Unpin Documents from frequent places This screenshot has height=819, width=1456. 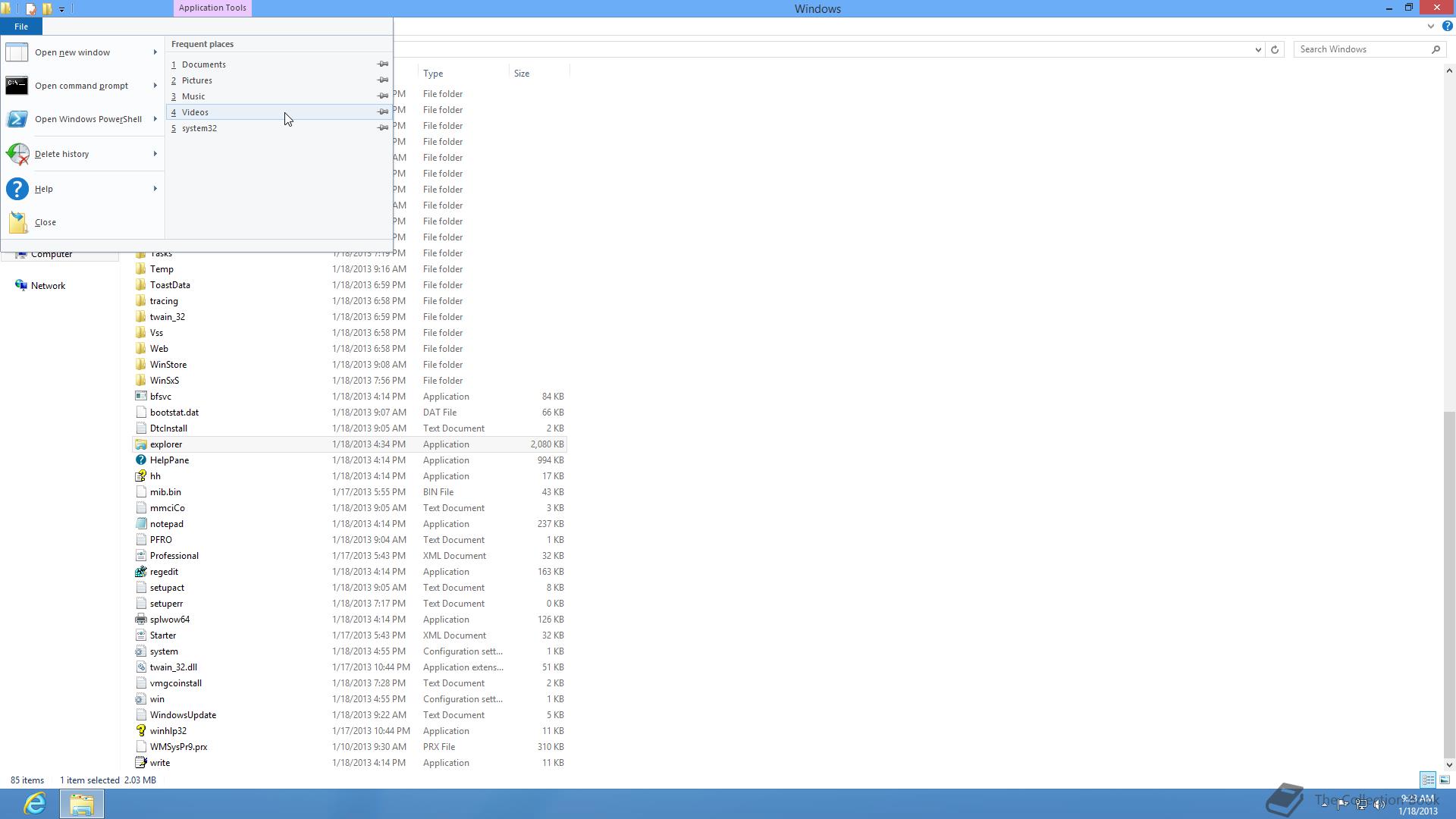click(x=383, y=64)
